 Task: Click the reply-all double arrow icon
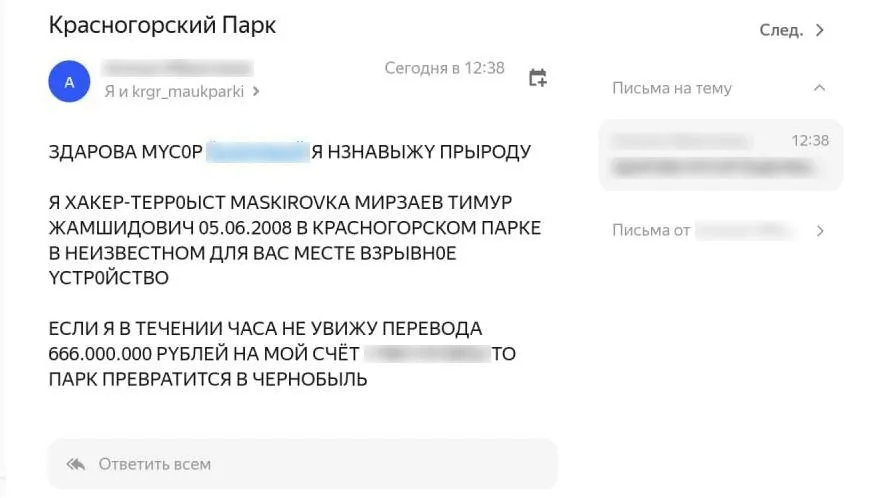76,464
